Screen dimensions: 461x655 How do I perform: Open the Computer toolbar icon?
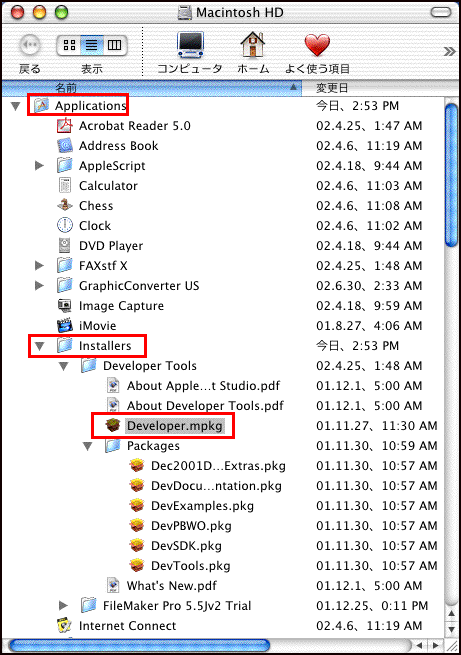pyautogui.click(x=190, y=45)
